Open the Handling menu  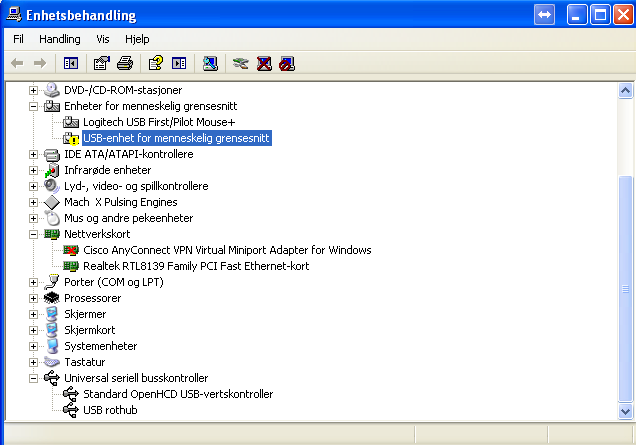[60, 39]
